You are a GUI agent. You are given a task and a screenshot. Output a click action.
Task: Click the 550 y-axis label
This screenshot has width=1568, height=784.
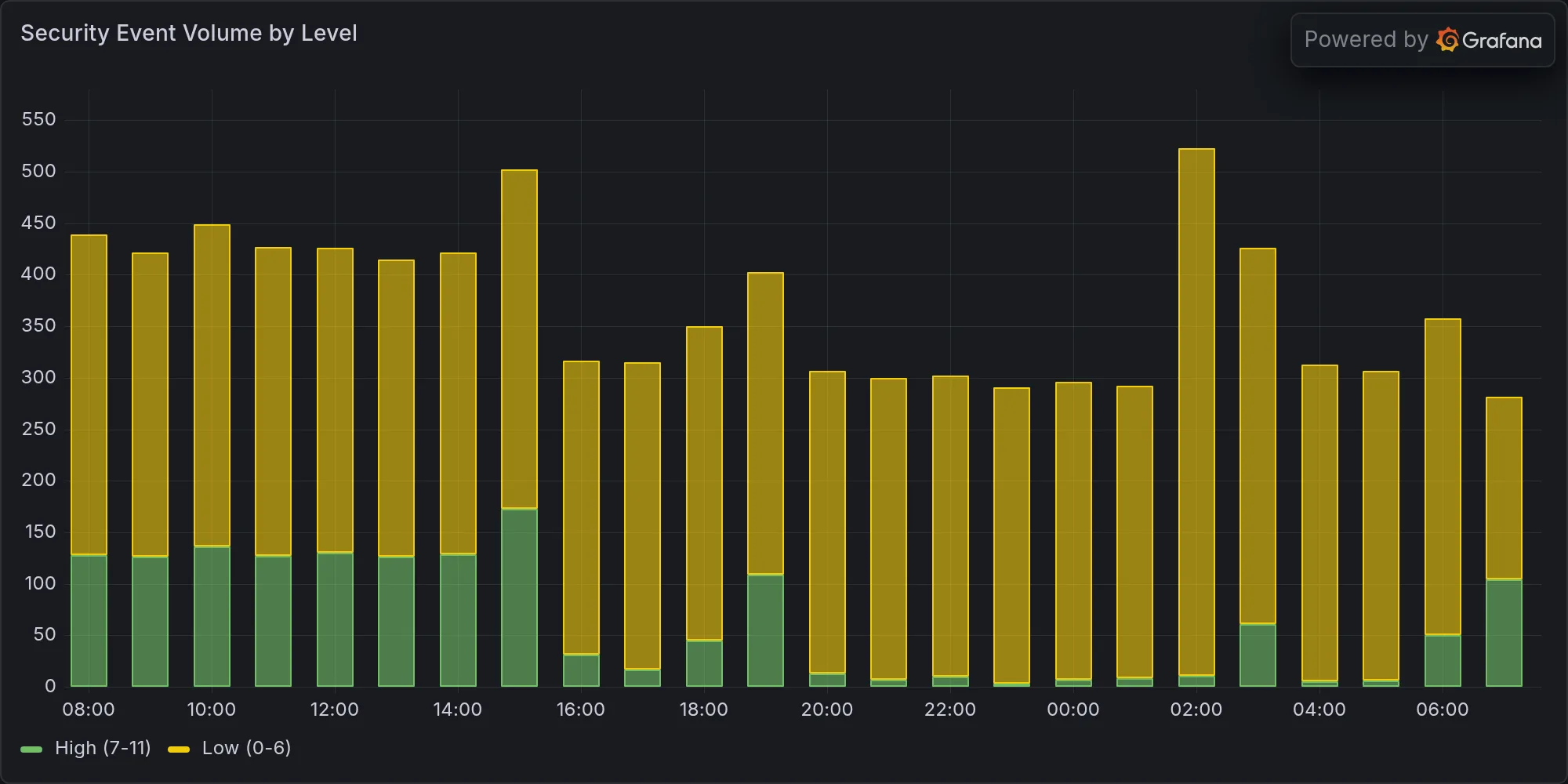[39, 119]
